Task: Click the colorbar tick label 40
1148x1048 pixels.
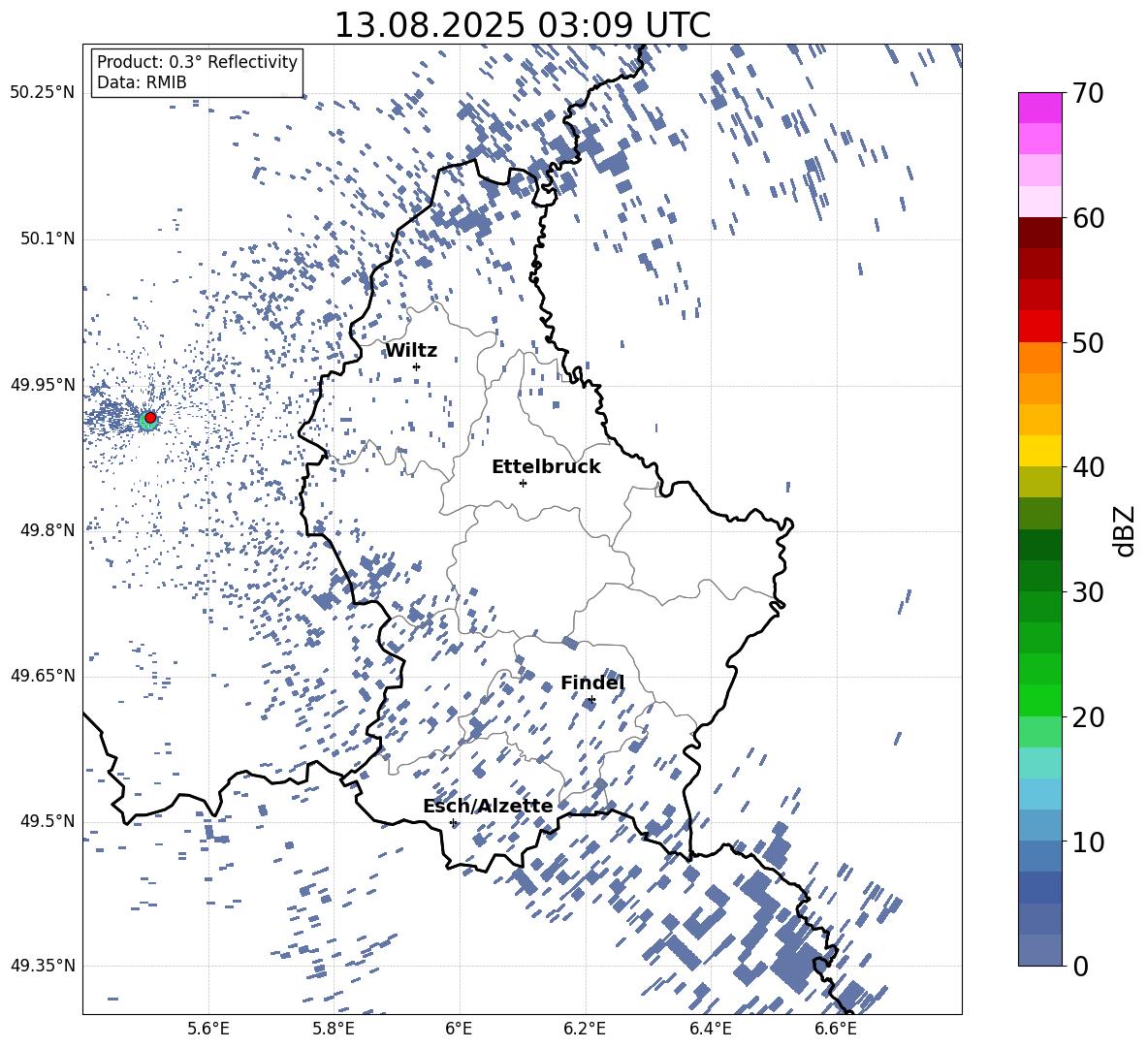Action: pos(1088,467)
